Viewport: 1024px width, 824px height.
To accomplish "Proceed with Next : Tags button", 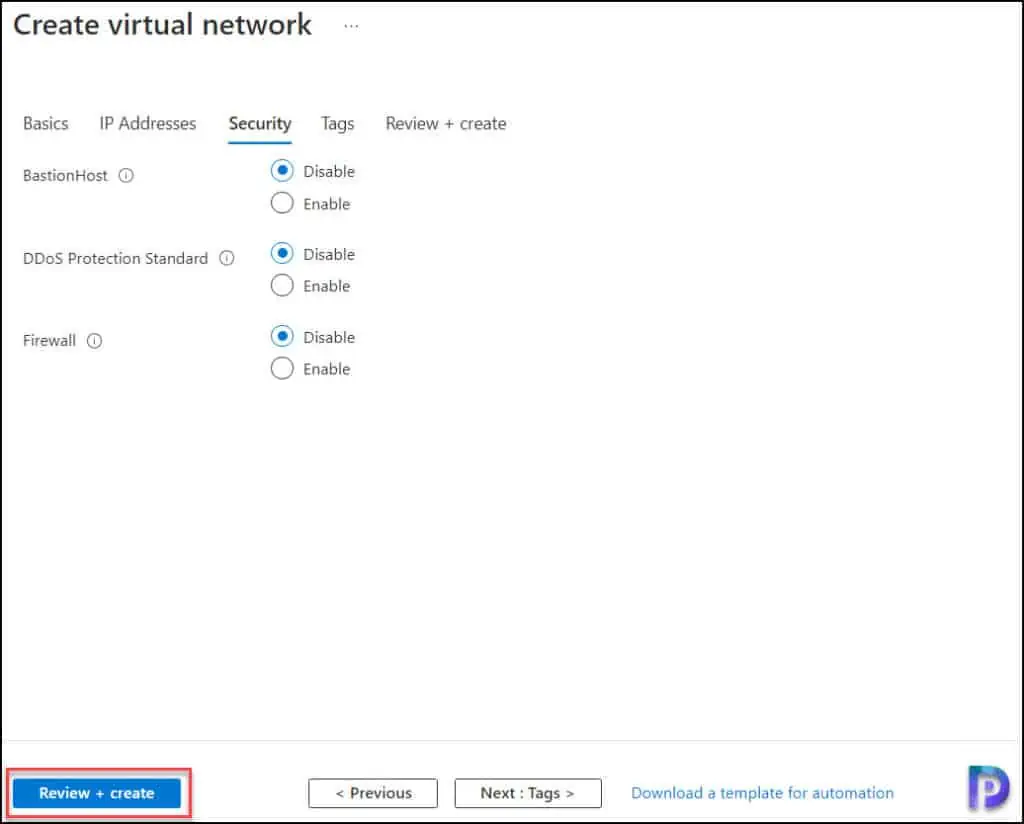I will click(x=528, y=793).
